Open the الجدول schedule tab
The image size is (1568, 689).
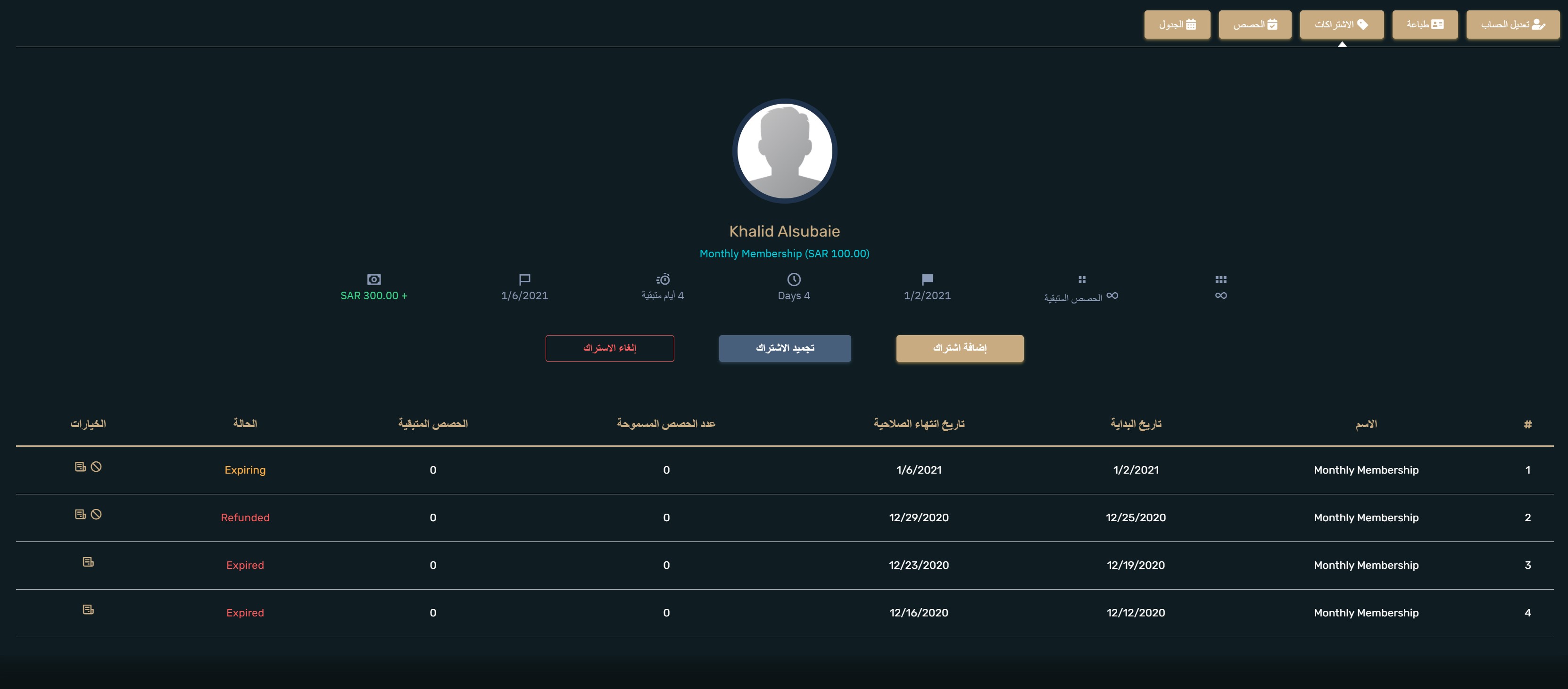click(x=1177, y=25)
